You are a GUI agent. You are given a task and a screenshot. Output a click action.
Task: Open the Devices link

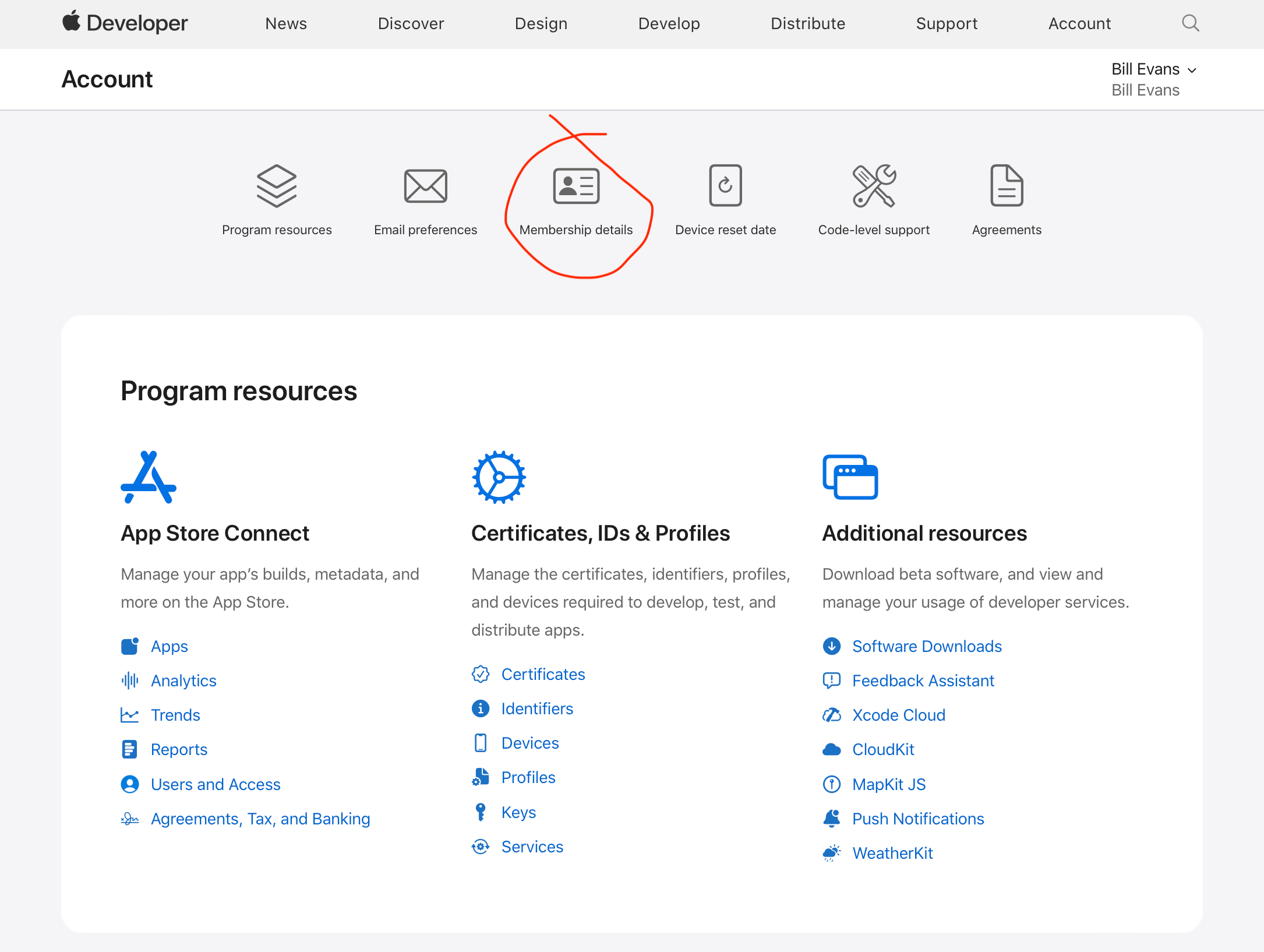(530, 743)
